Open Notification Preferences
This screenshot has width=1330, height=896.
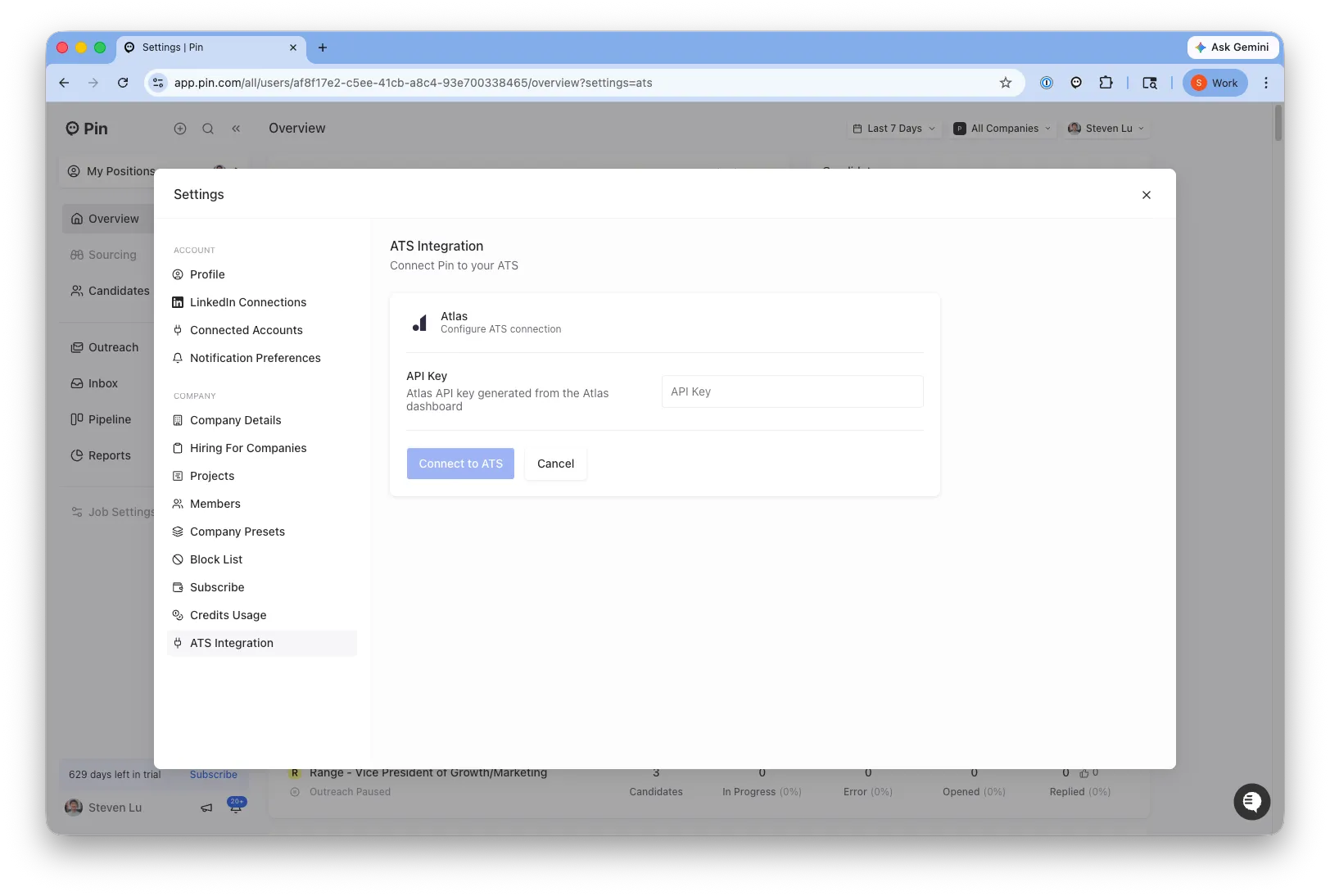pos(262,358)
